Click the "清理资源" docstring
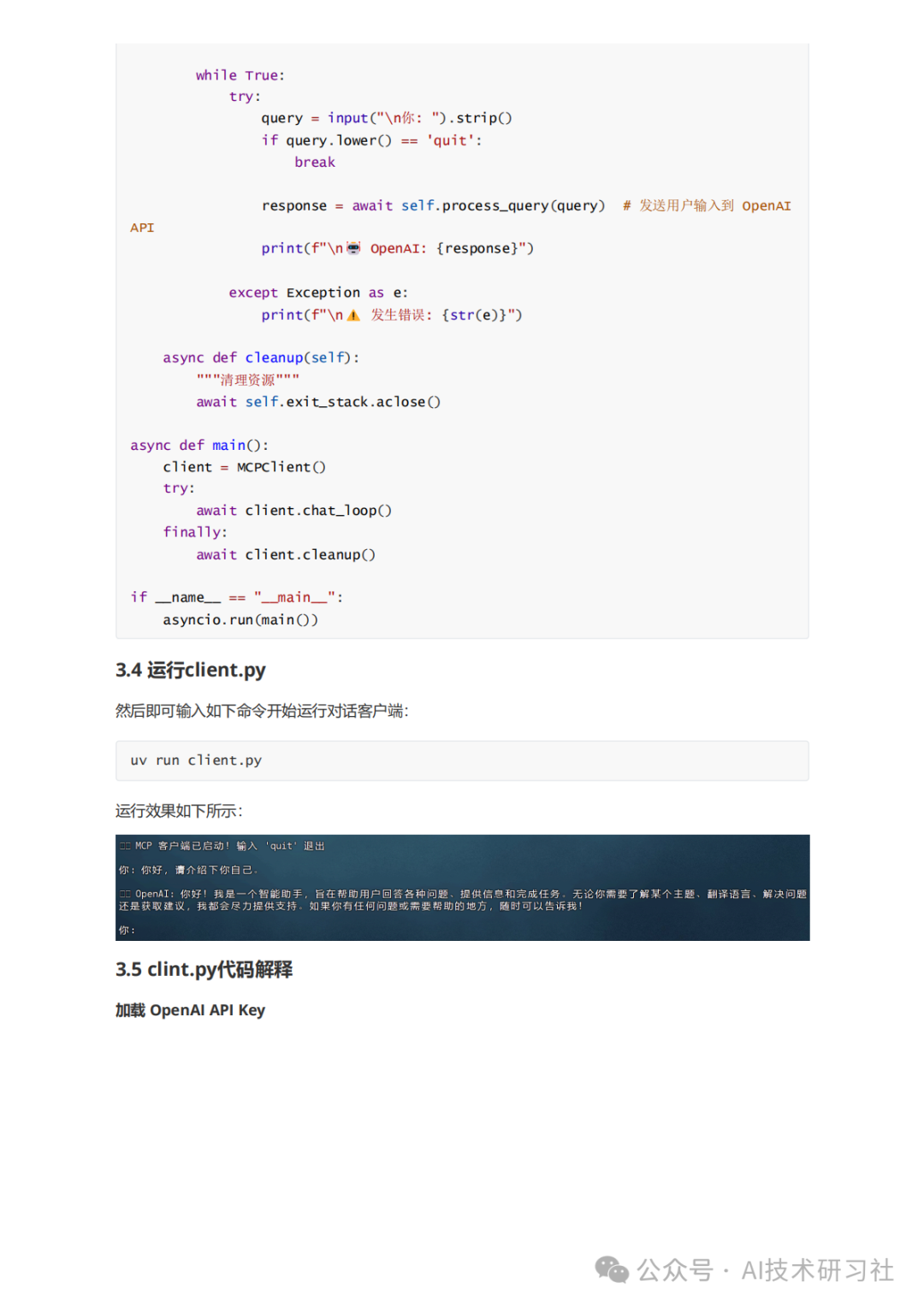 click(x=248, y=380)
